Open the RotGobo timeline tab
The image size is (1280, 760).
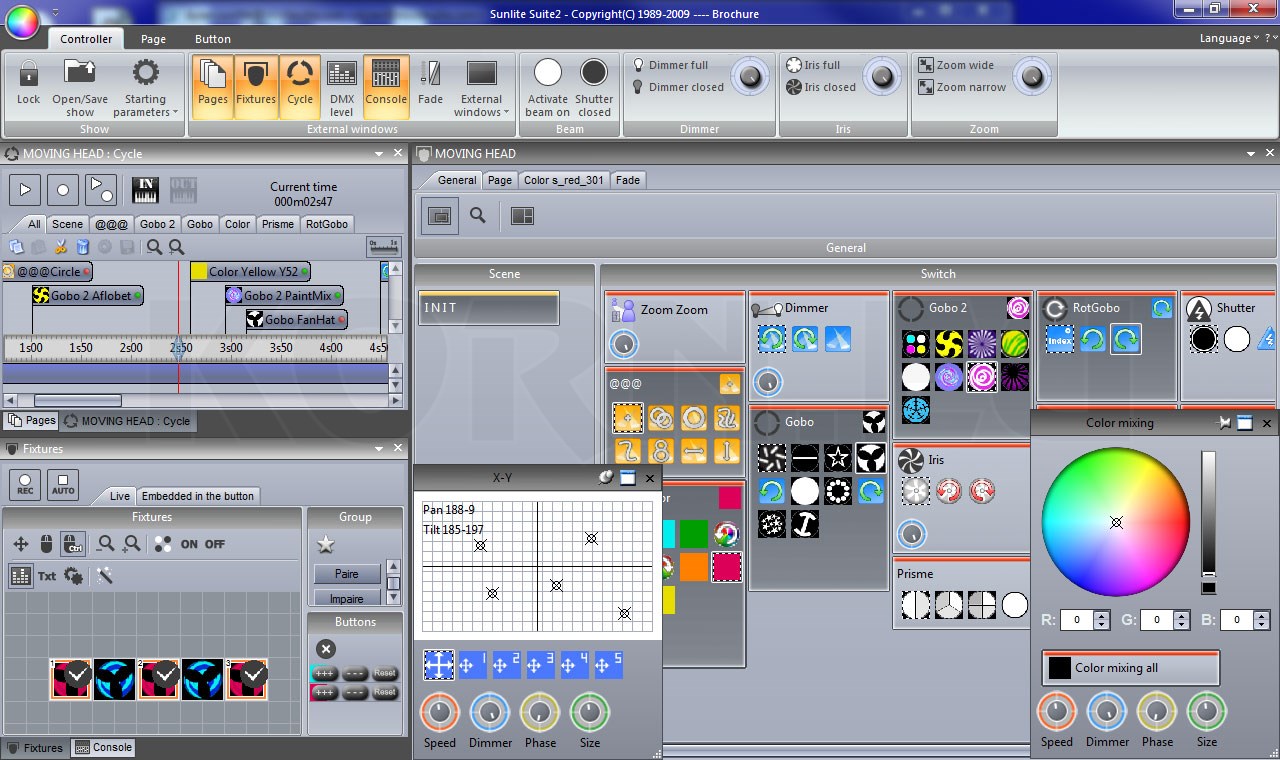327,224
